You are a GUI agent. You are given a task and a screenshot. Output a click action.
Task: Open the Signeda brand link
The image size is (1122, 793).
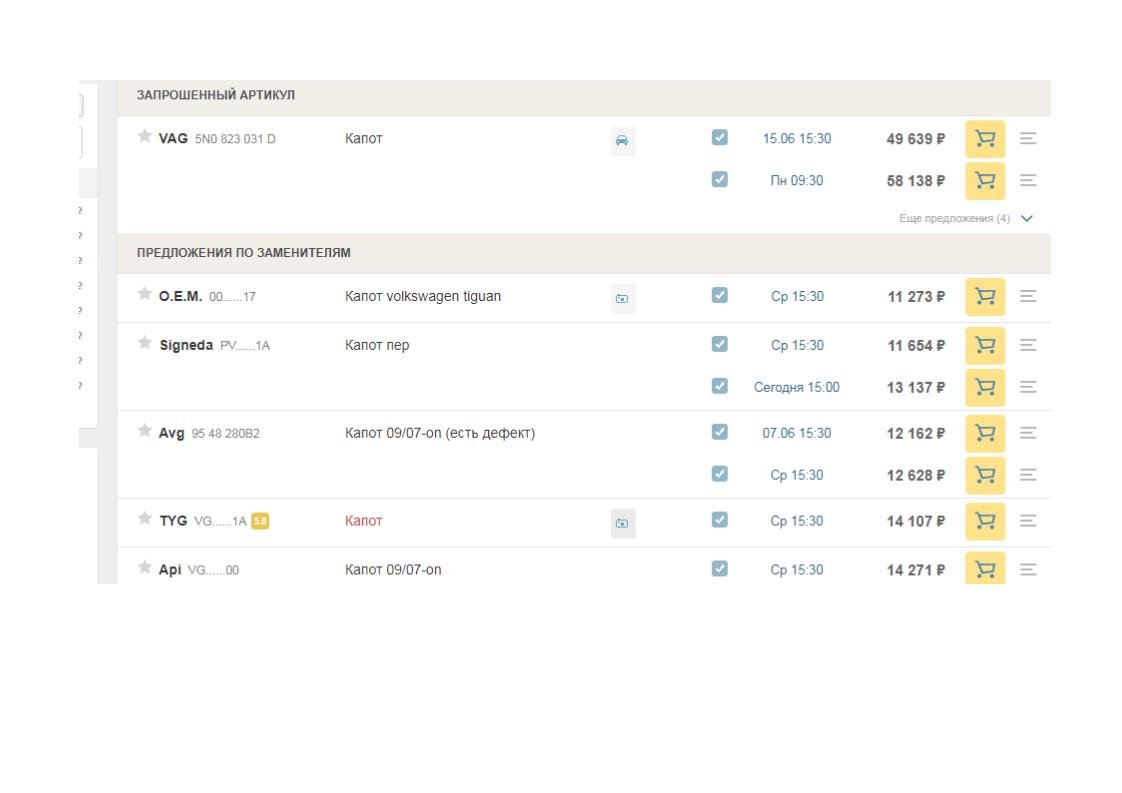(186, 345)
